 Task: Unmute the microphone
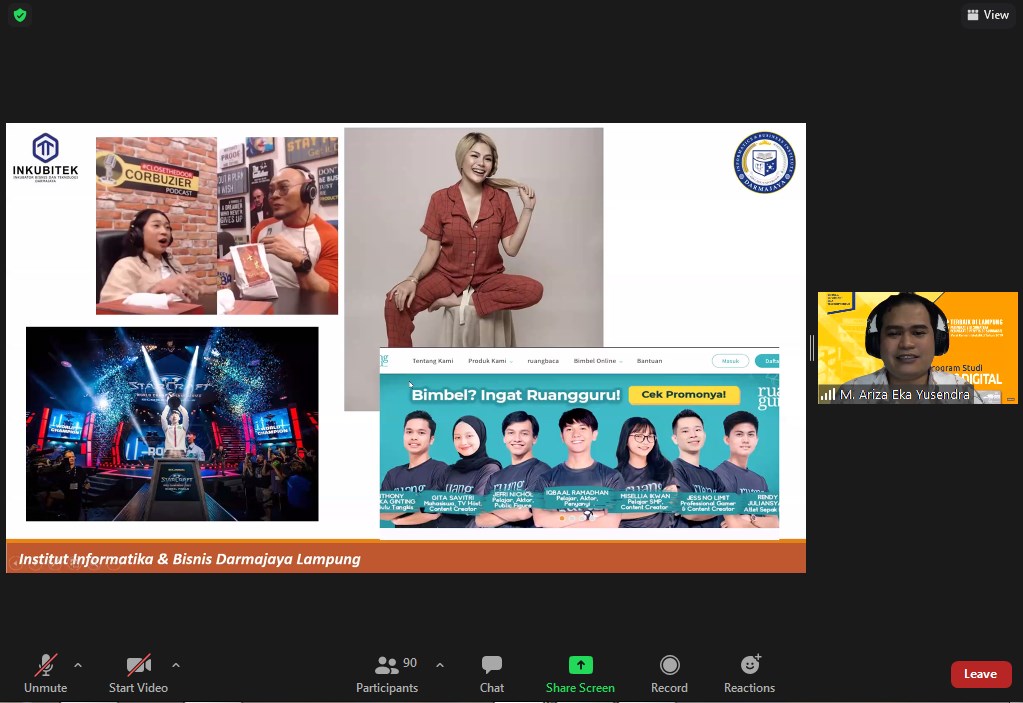(46, 674)
